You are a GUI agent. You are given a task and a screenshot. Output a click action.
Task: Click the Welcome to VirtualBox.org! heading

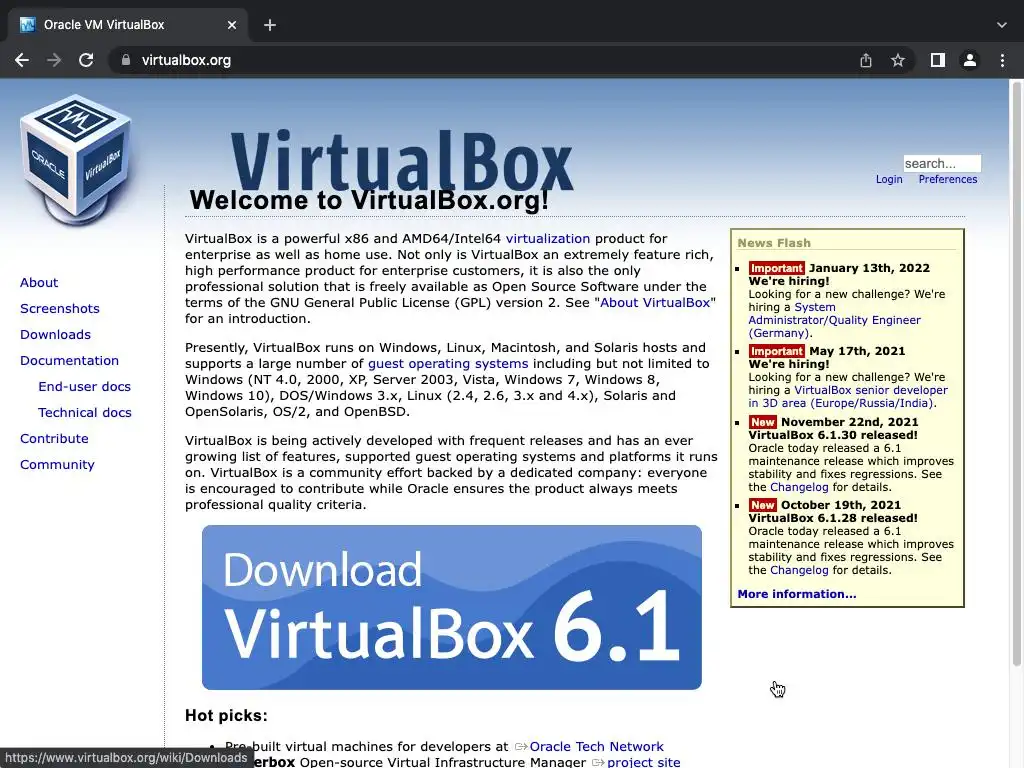pos(369,200)
